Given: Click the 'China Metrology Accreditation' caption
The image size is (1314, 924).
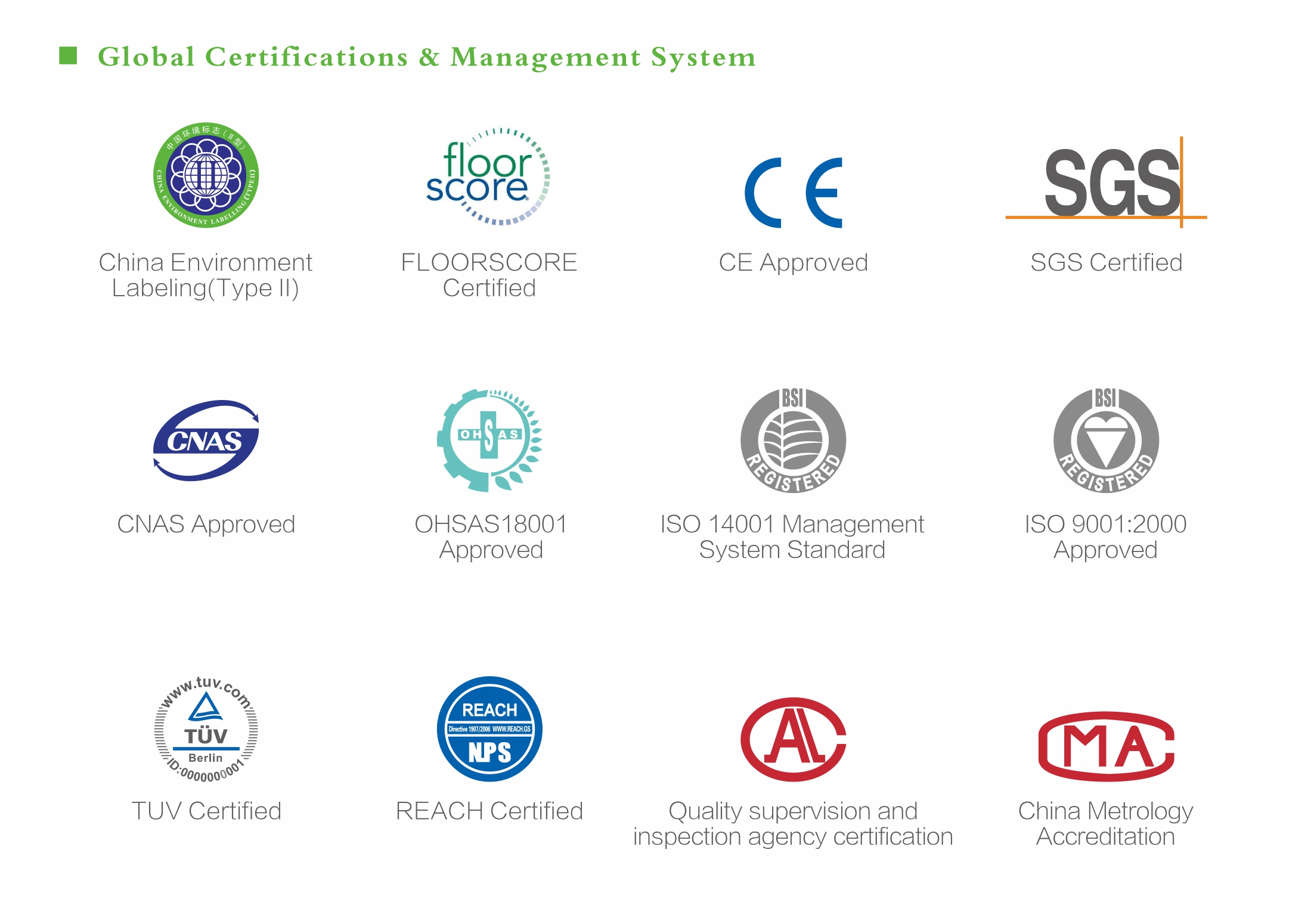Looking at the screenshot, I should (1106, 824).
